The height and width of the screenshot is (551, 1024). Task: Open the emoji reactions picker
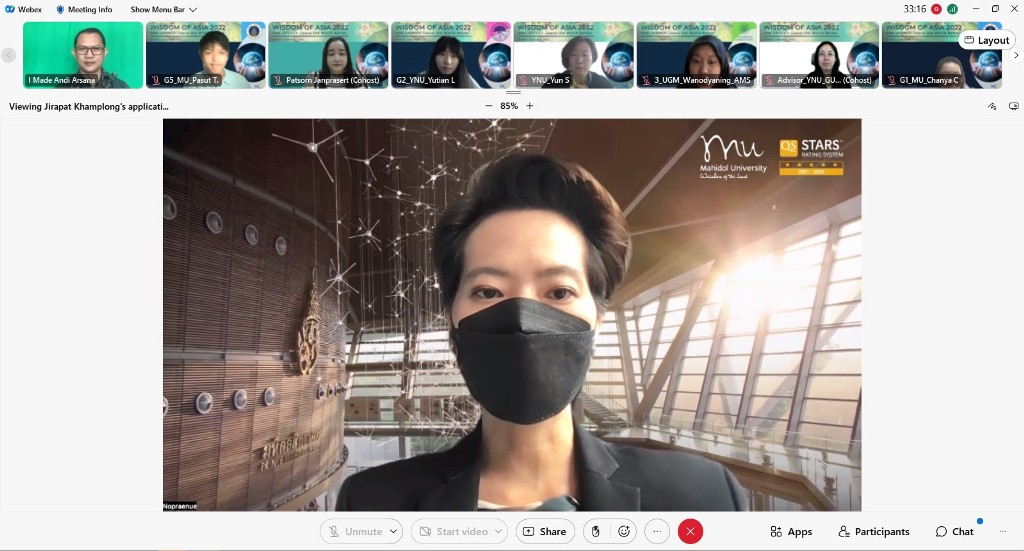pyautogui.click(x=624, y=532)
